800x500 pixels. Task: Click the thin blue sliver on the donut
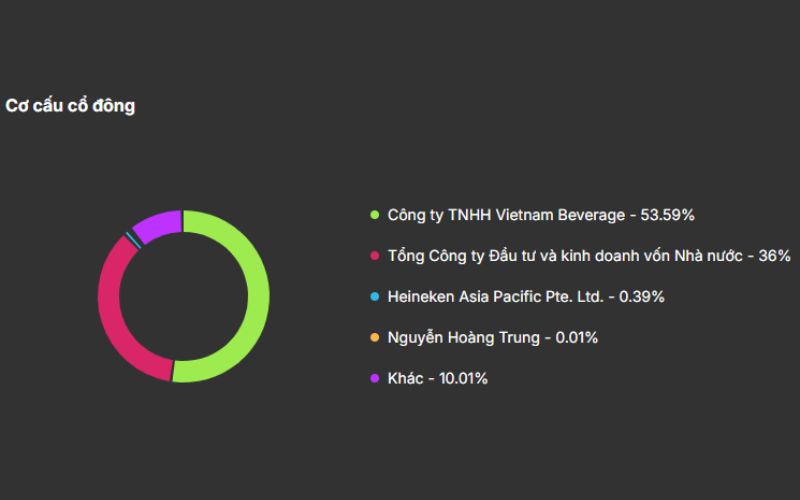[x=128, y=238]
